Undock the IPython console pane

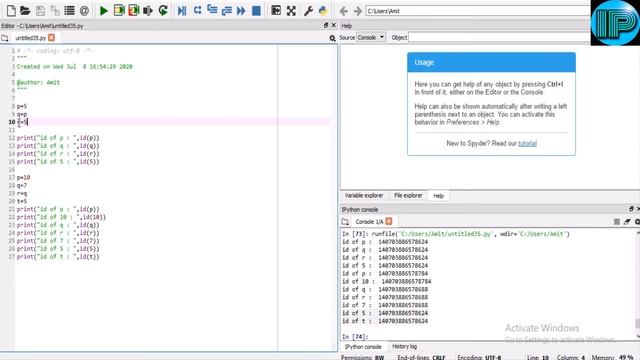coord(631,209)
